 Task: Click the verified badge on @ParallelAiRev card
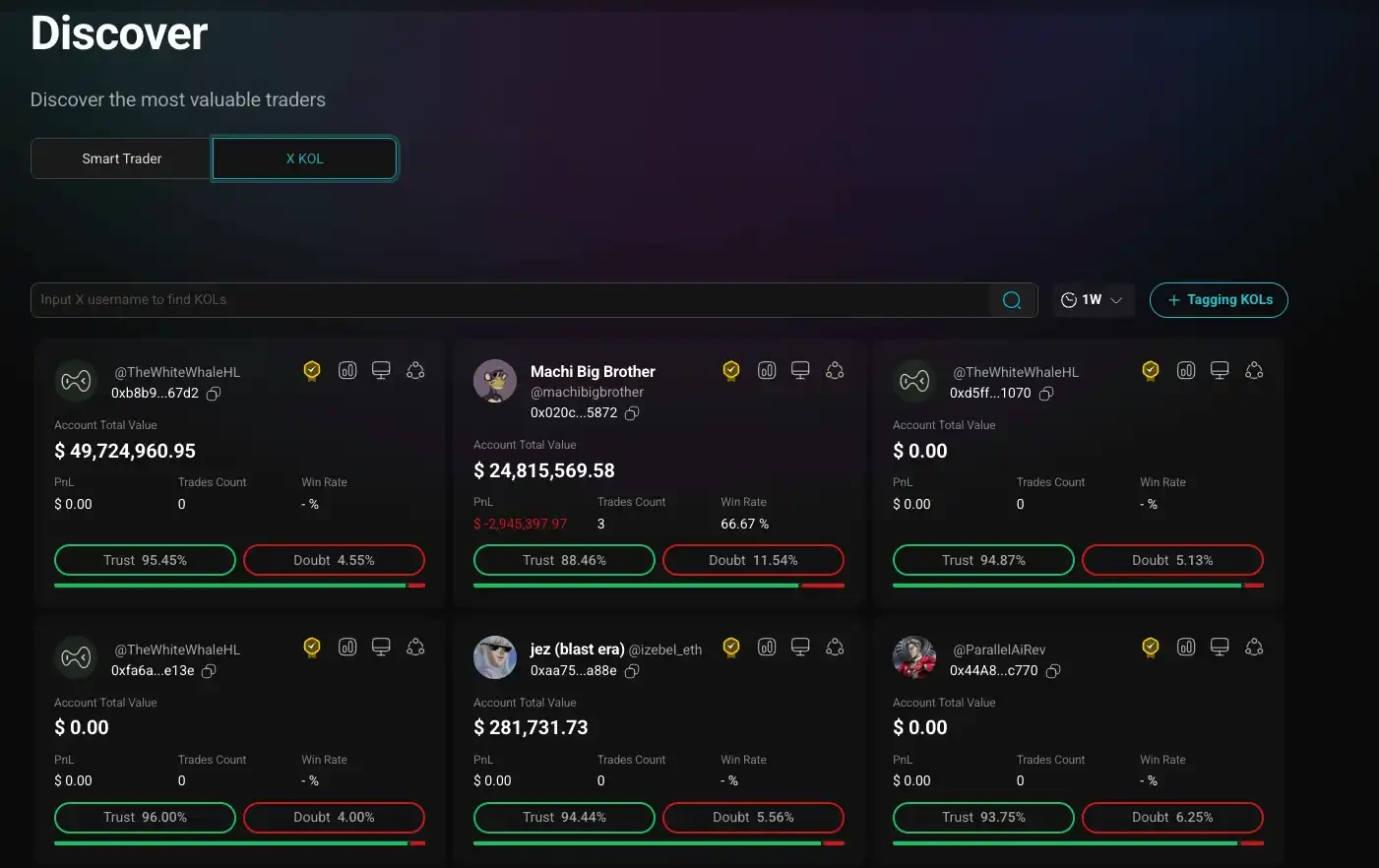coord(1150,647)
